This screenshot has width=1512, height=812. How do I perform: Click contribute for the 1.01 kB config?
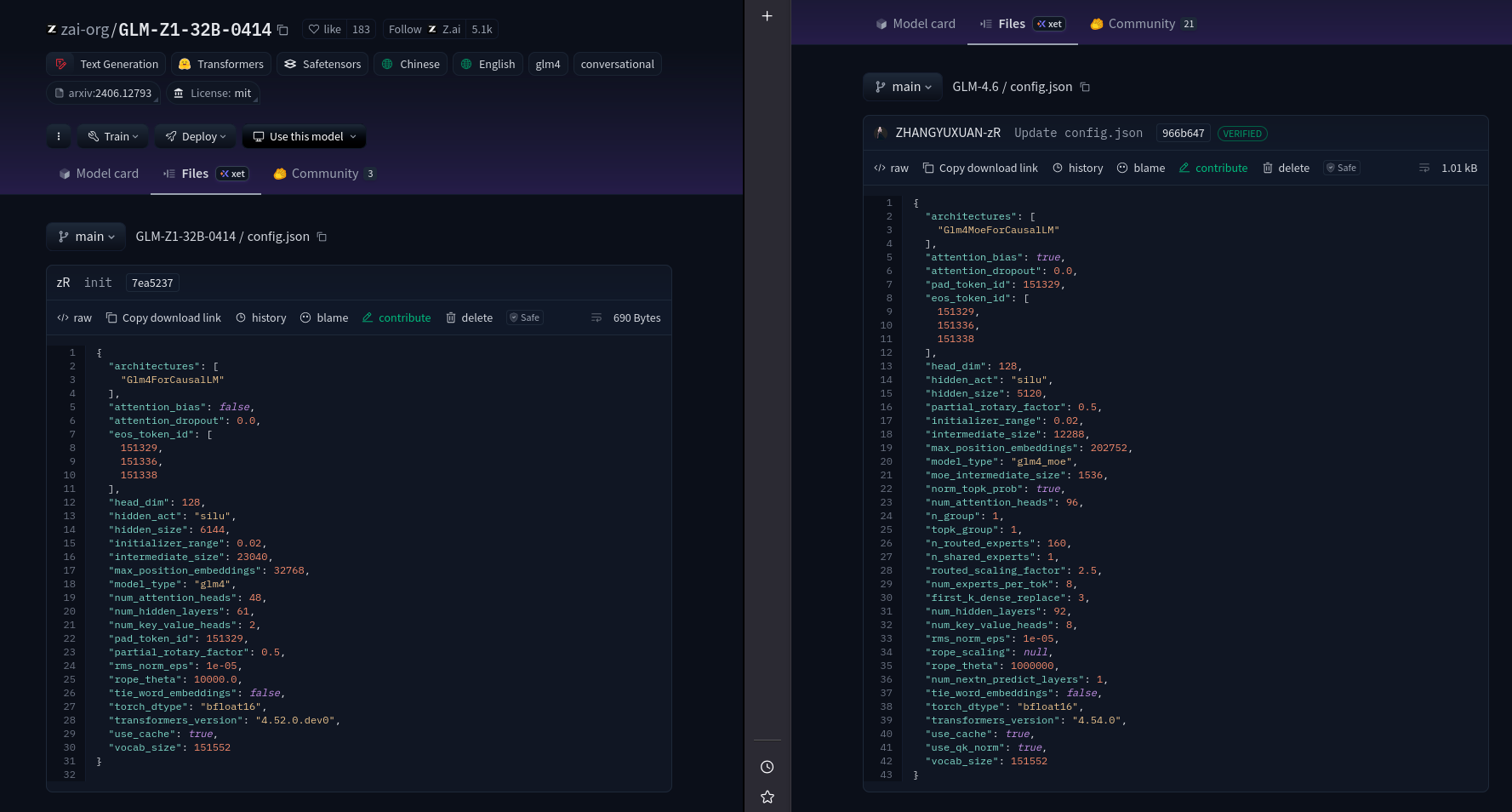[x=1213, y=168]
